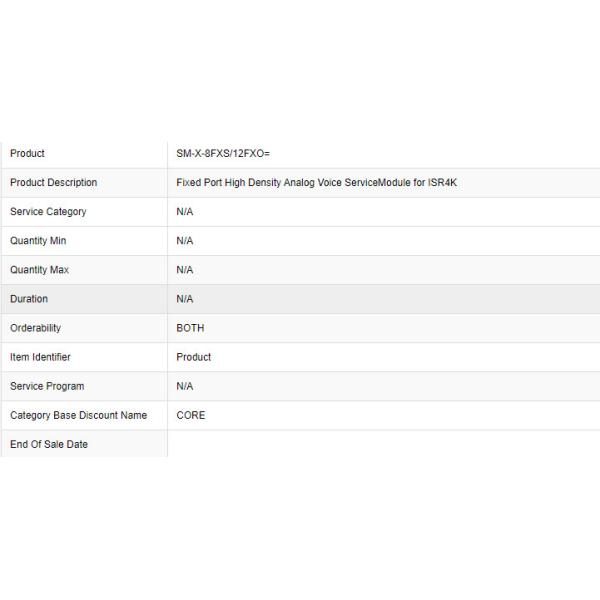This screenshot has height=600, width=600.
Task: Select the Product value beside Item Identifier
Action: [194, 357]
